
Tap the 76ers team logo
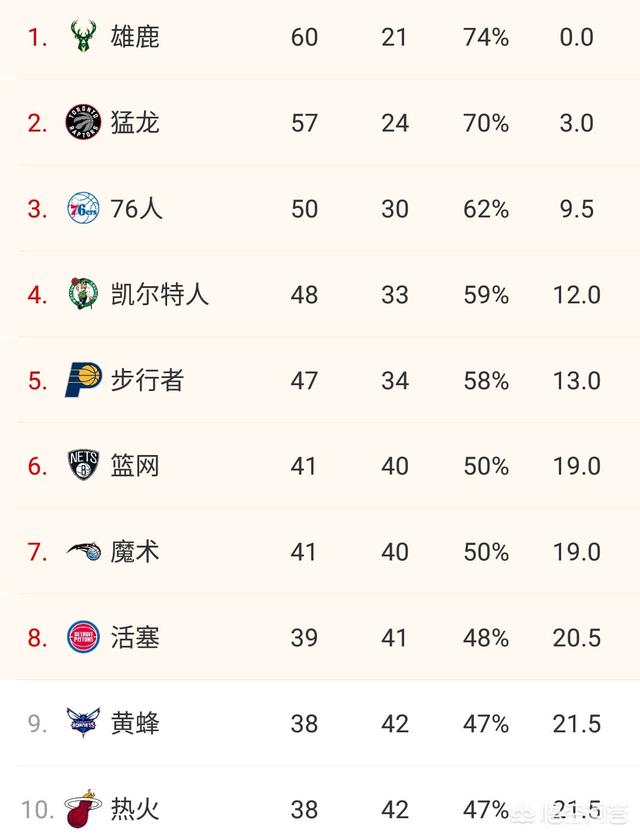(83, 208)
